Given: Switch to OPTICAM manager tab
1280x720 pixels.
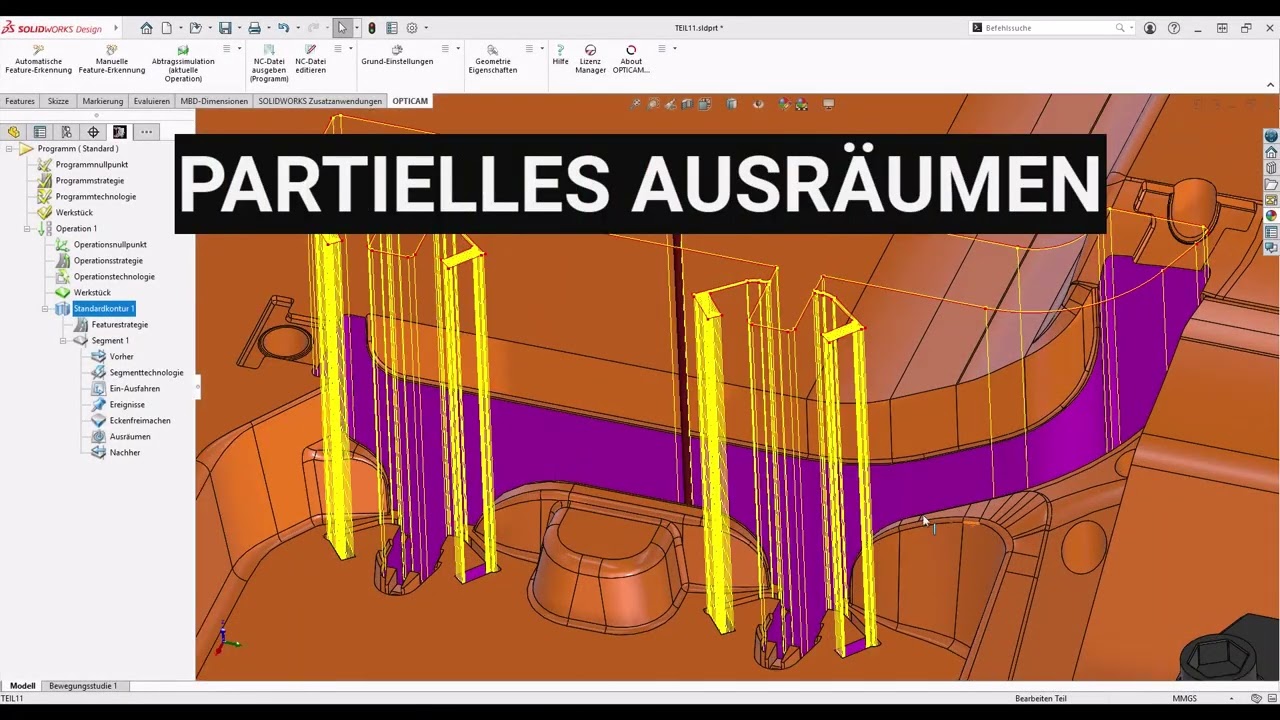Looking at the screenshot, I should tap(120, 132).
